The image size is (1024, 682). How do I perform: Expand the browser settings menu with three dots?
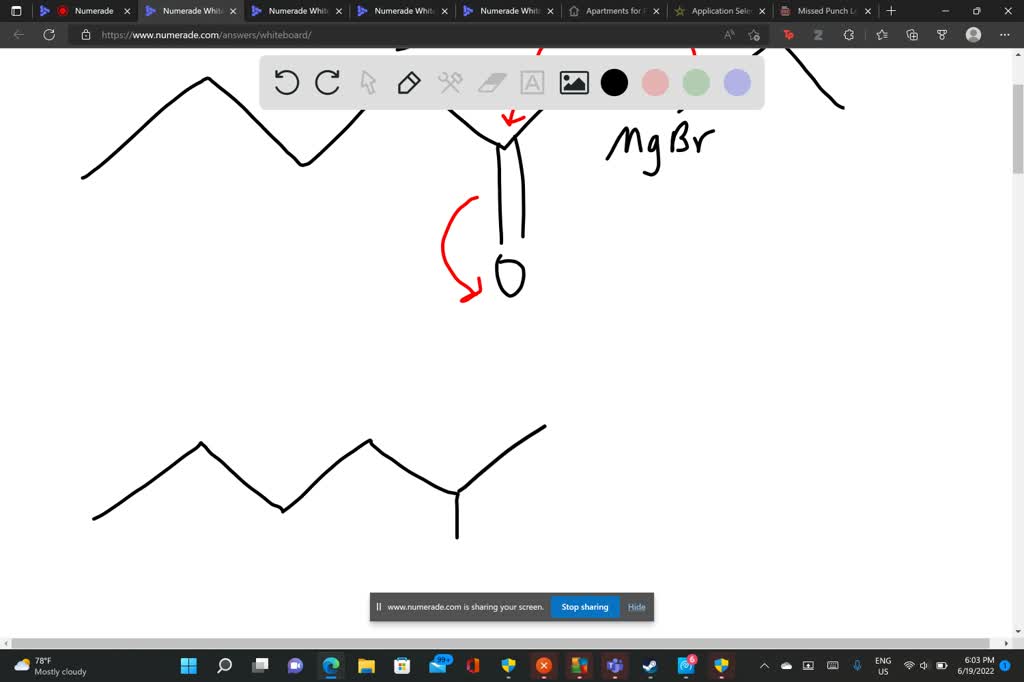click(1005, 34)
